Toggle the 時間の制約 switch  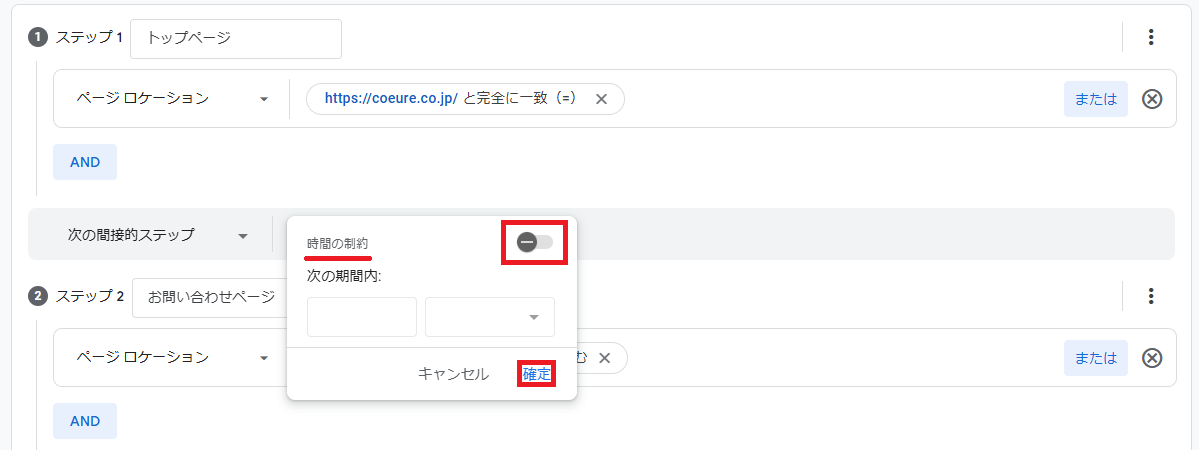[x=534, y=242]
